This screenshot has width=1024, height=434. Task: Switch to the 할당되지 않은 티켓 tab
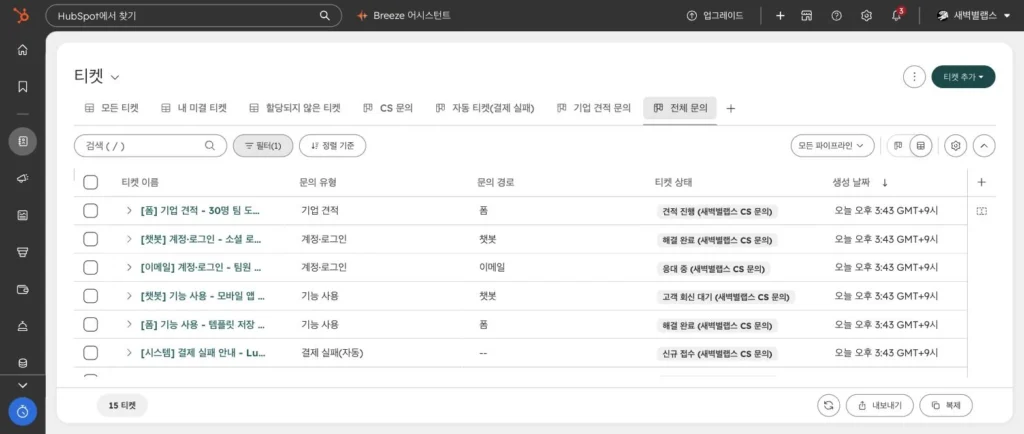pos(295,108)
